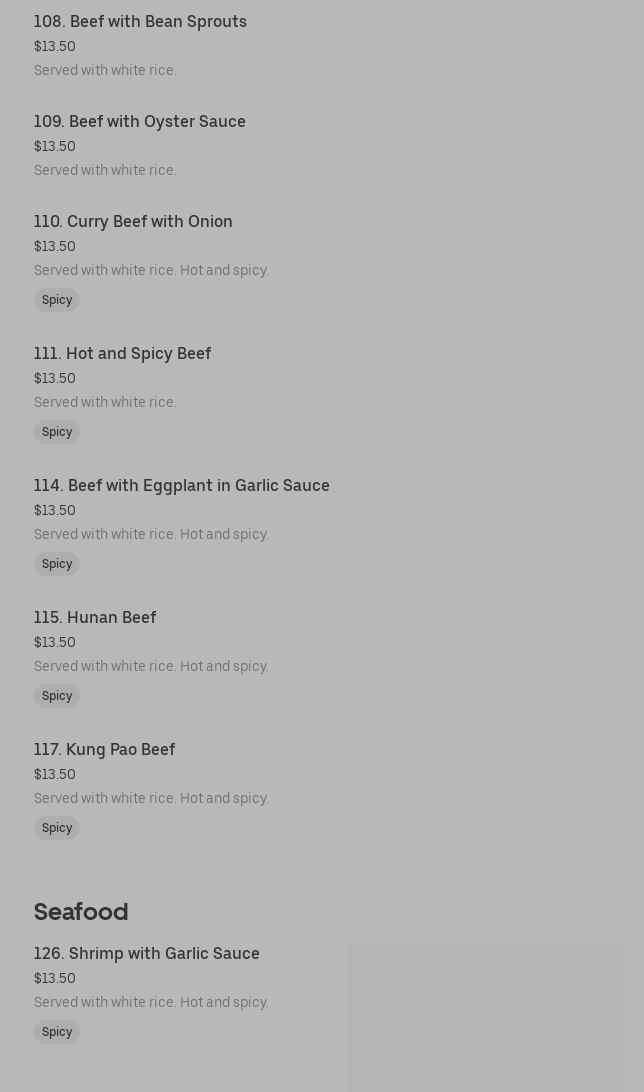The height and width of the screenshot is (1092, 644).
Task: Click Hunan Beef description text
Action: pos(151,666)
